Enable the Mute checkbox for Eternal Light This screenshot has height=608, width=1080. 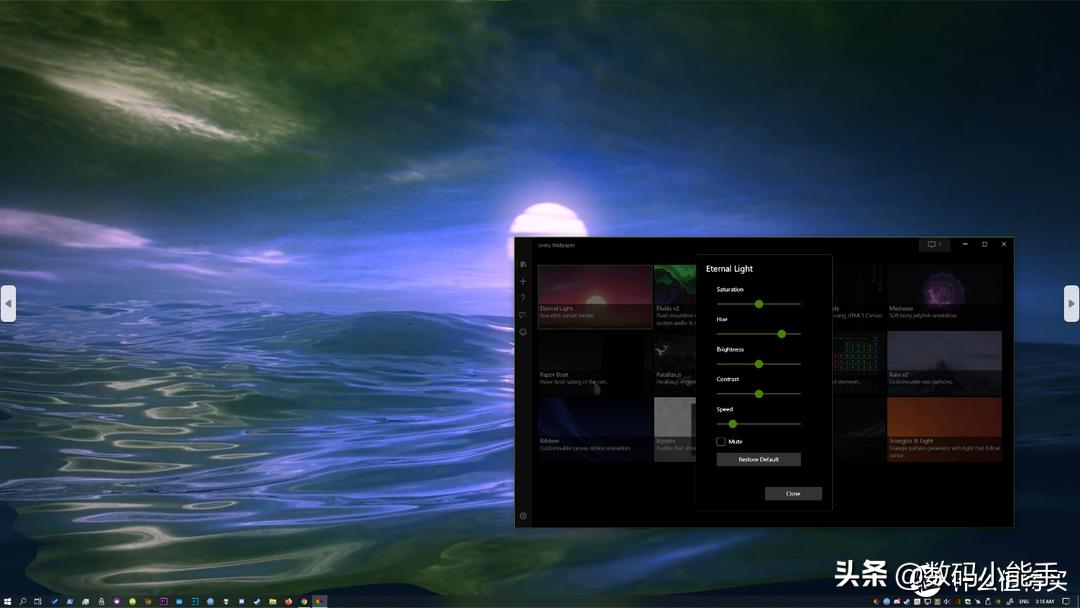[x=720, y=441]
